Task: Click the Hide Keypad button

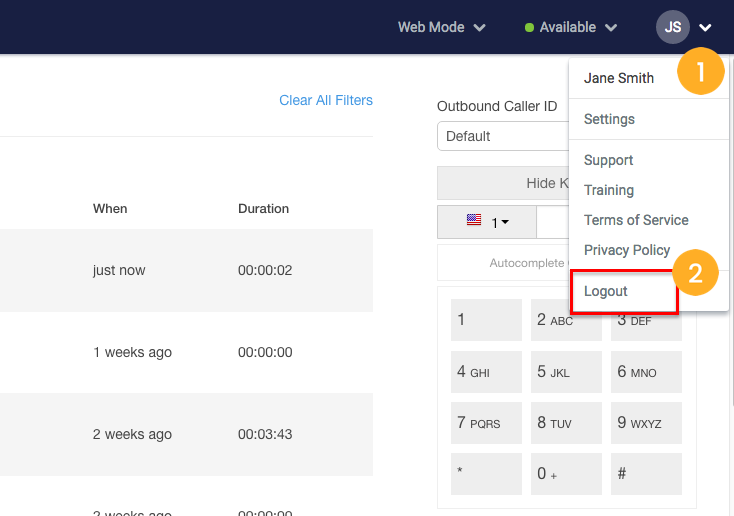Action: point(503,183)
